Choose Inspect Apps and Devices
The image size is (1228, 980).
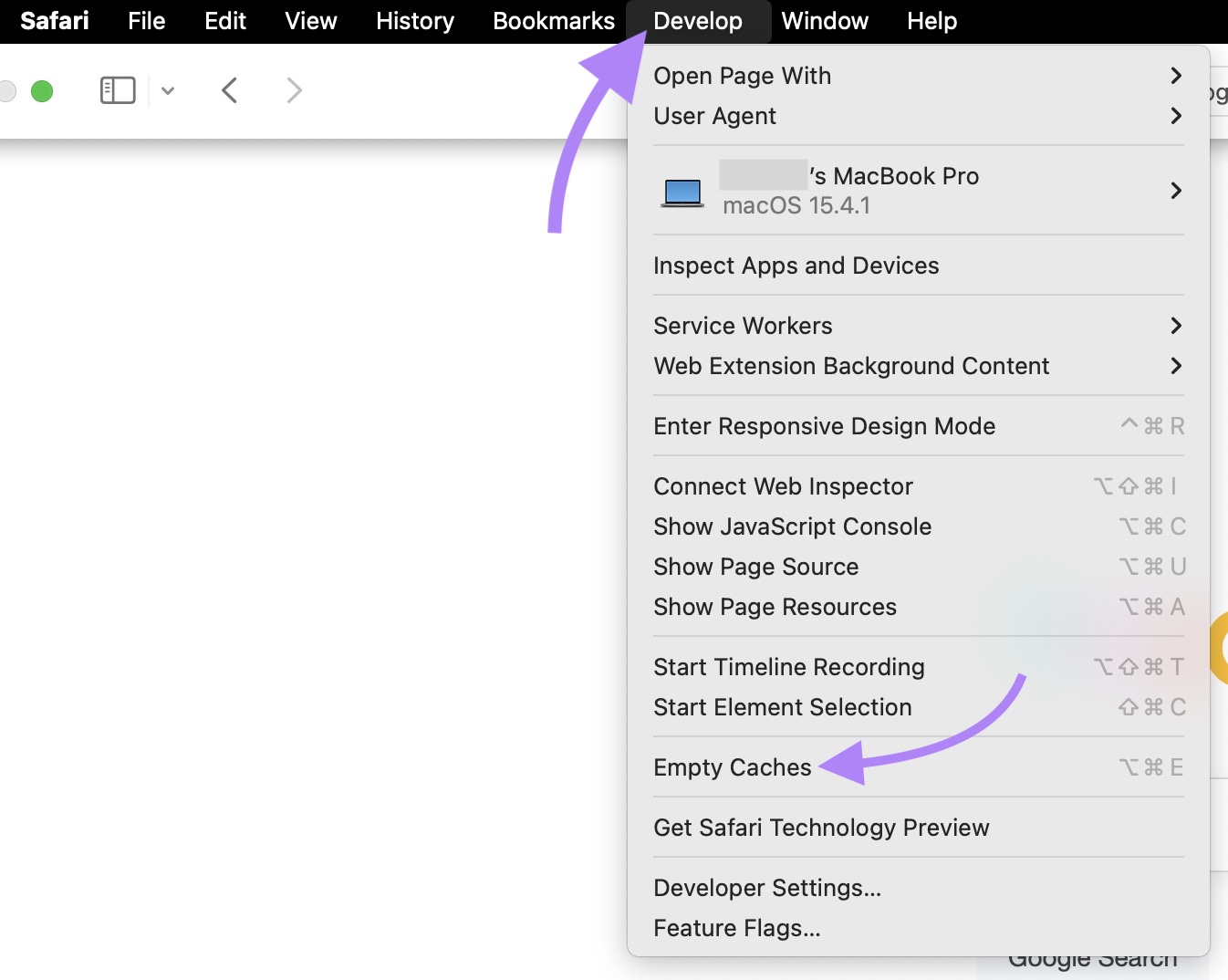coord(796,266)
